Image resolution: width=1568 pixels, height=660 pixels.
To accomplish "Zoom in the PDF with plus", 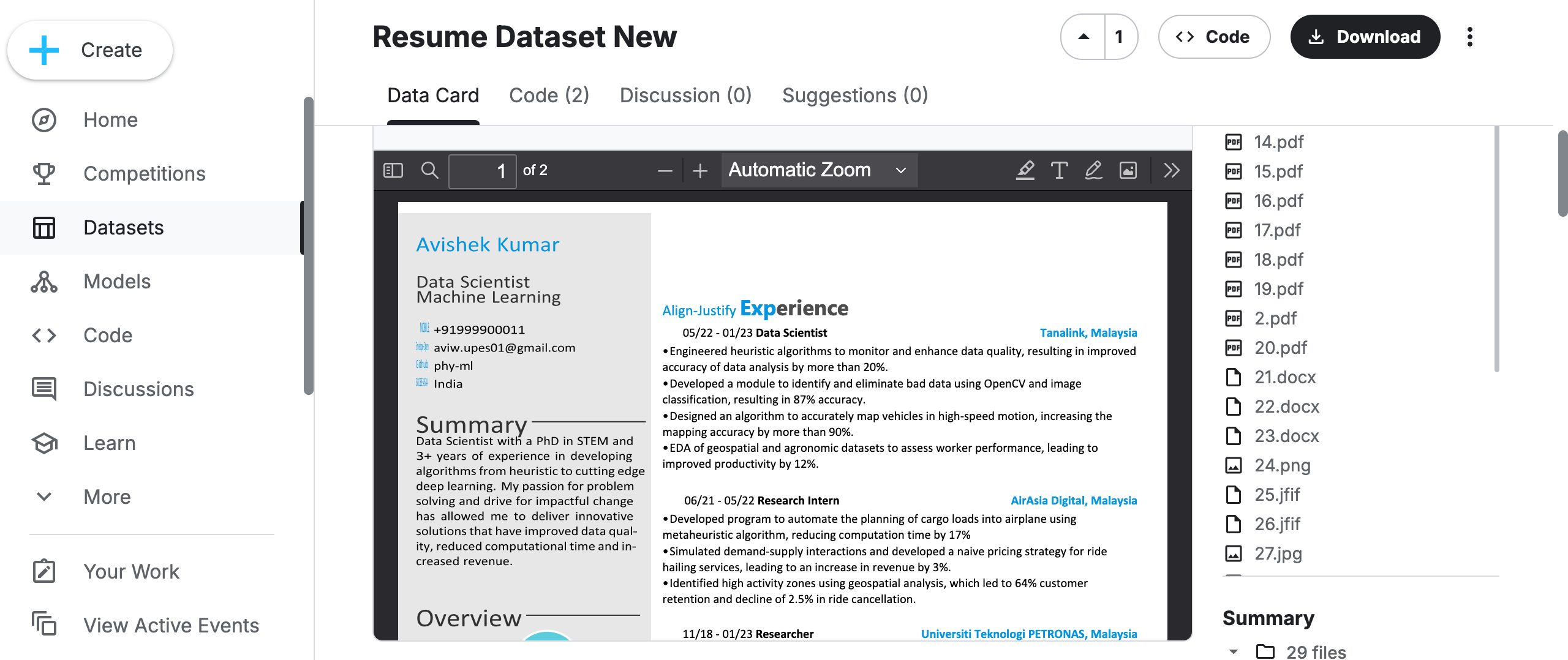I will (700, 170).
